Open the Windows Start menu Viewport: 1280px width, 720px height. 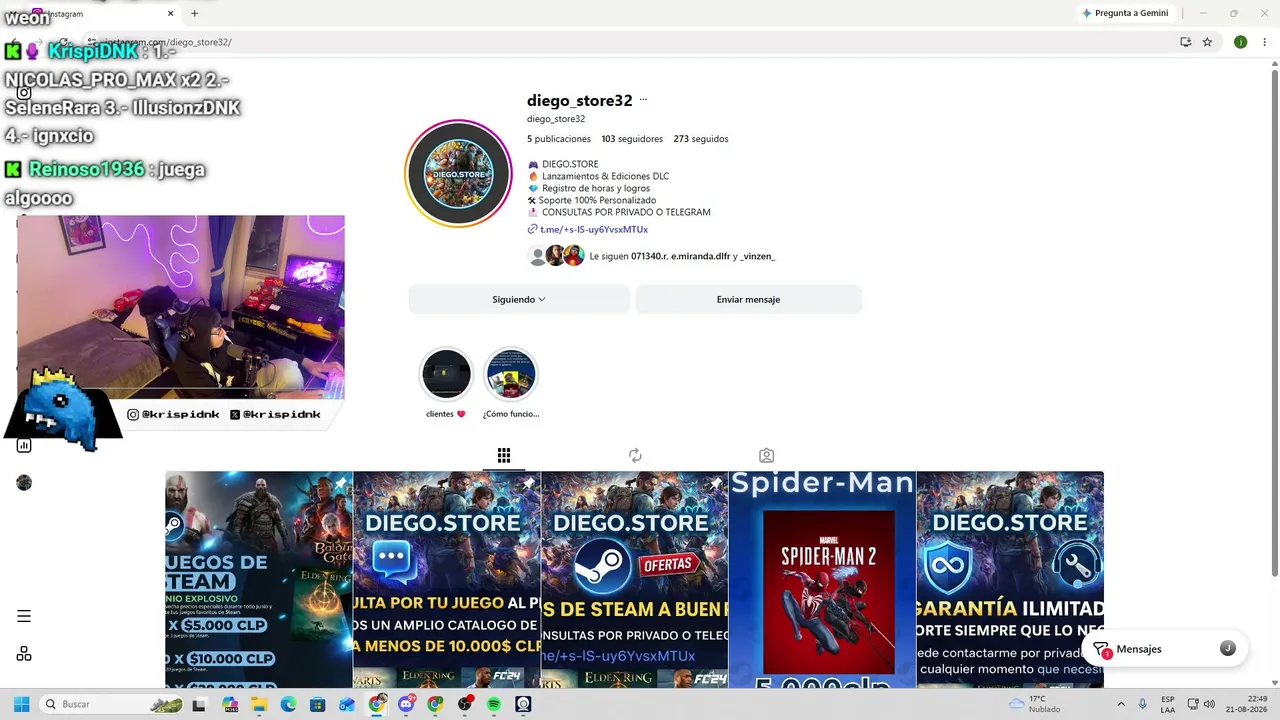pos(21,704)
